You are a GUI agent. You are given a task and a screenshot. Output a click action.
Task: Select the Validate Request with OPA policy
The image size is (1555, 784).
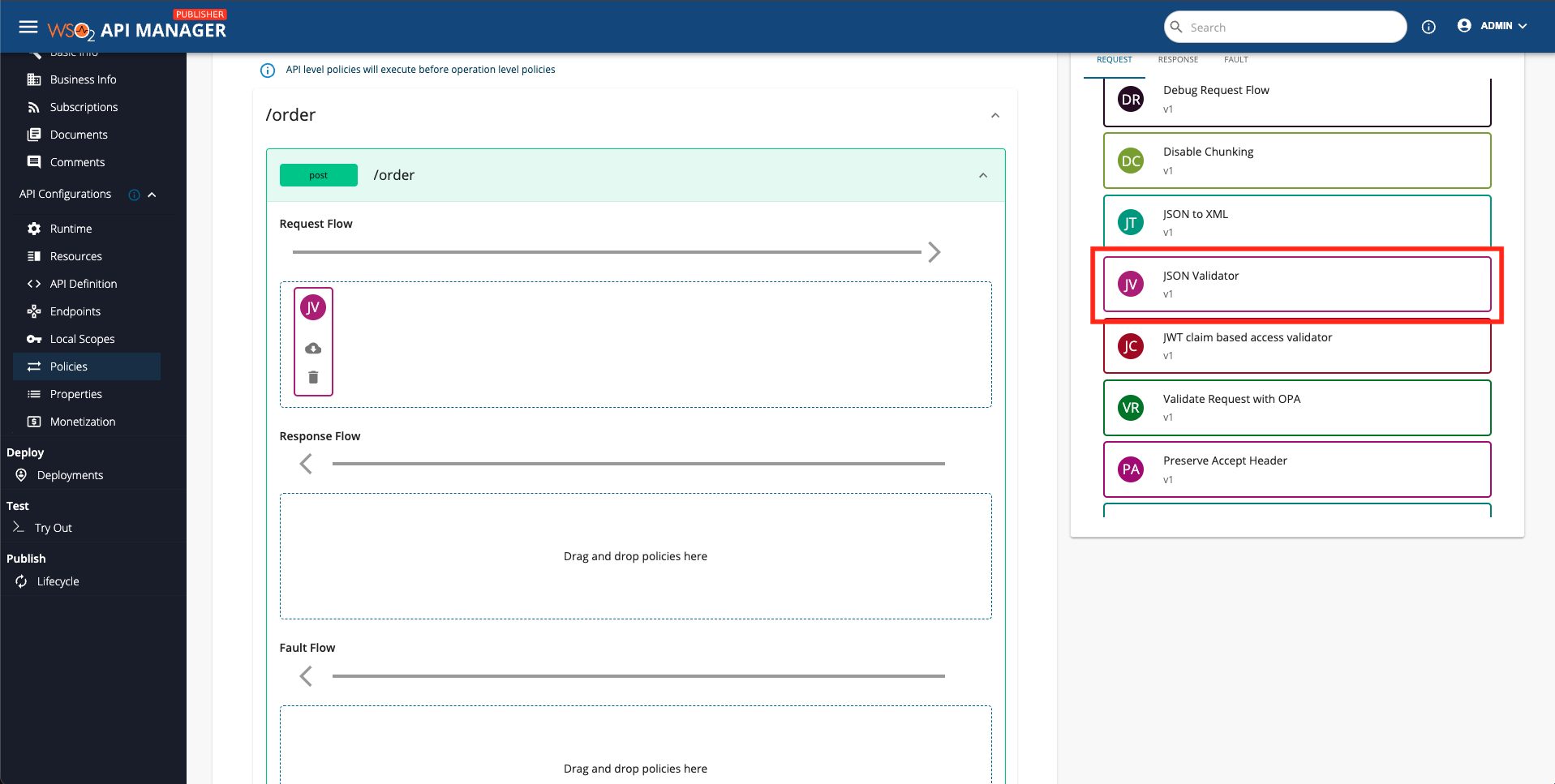(1296, 407)
